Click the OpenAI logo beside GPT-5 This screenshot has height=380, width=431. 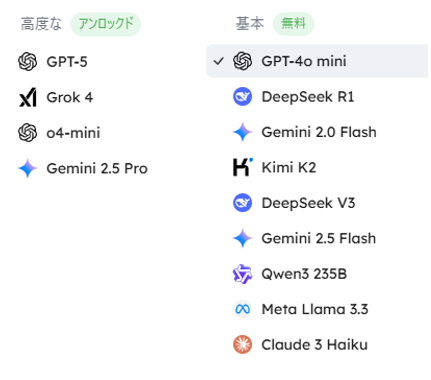[x=27, y=62]
